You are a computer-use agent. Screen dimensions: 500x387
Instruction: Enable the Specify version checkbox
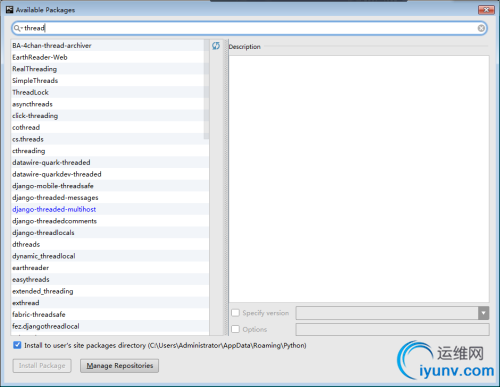coord(235,313)
